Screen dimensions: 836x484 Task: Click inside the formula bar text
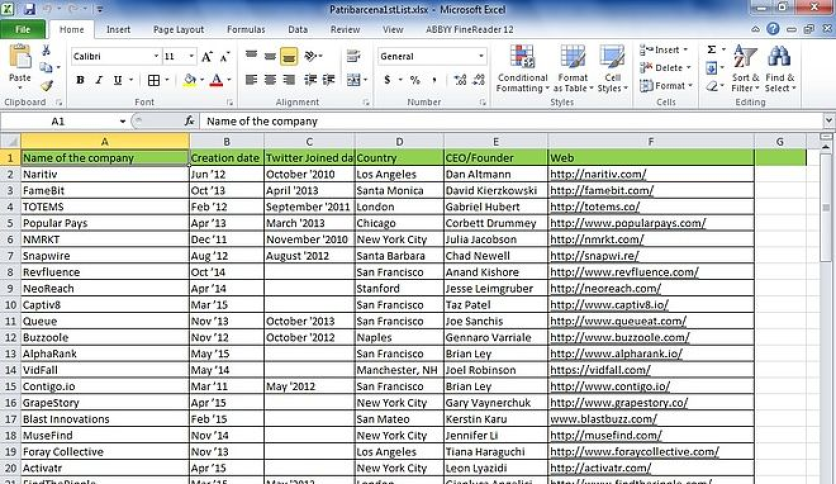262,122
